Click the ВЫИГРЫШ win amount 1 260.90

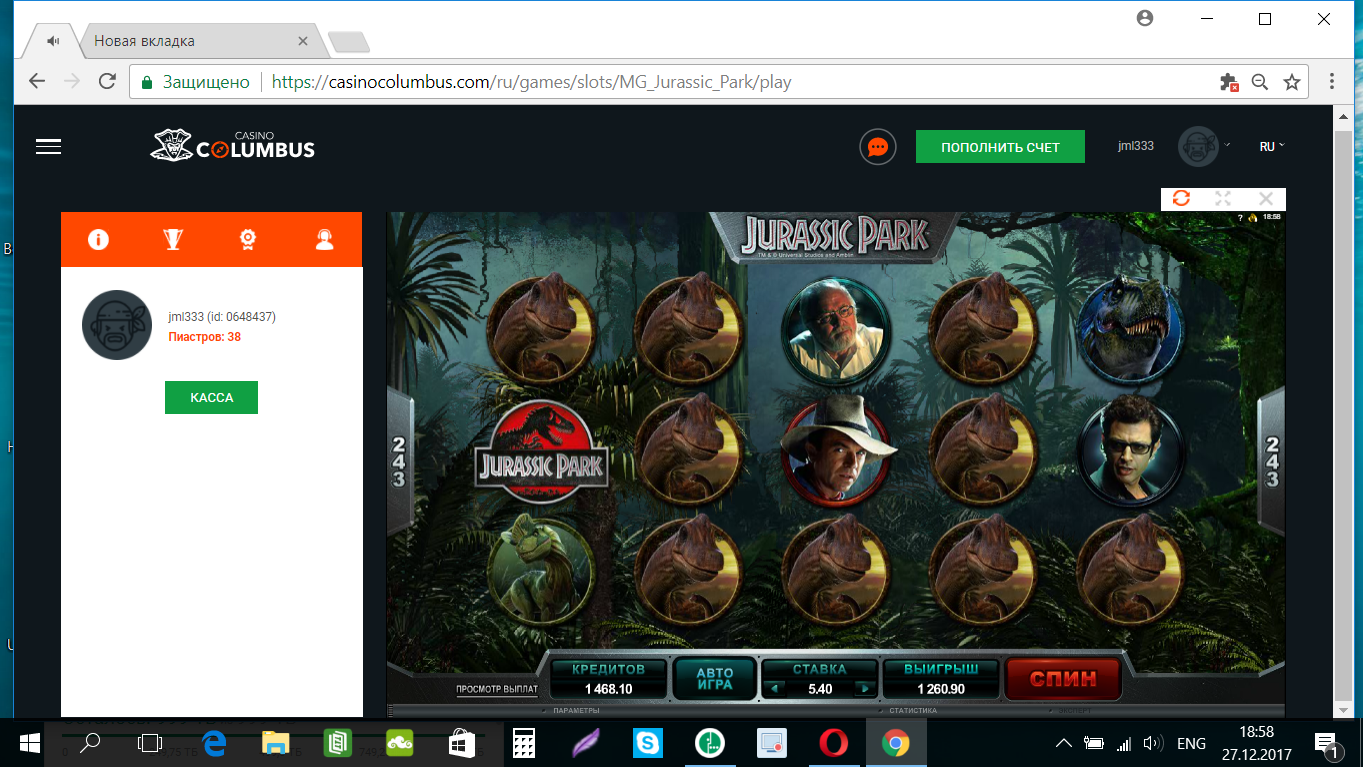[x=941, y=689]
